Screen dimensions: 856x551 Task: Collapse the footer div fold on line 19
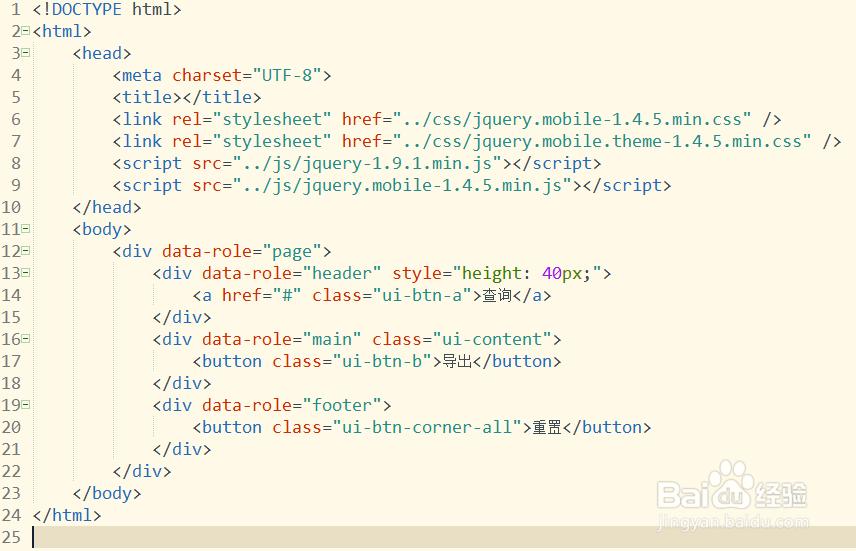pos(26,404)
